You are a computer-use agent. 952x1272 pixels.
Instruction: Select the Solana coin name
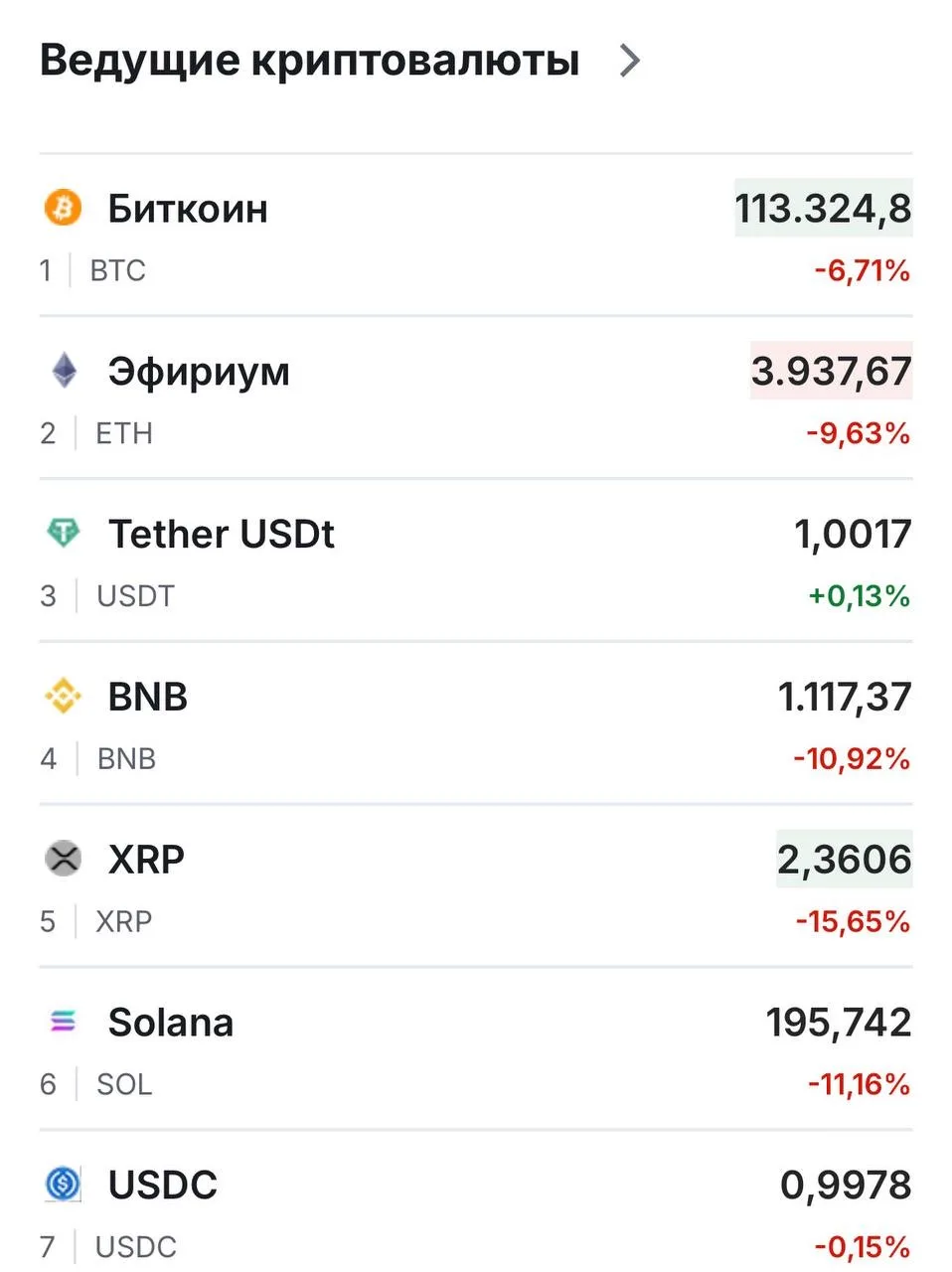[x=171, y=1022]
